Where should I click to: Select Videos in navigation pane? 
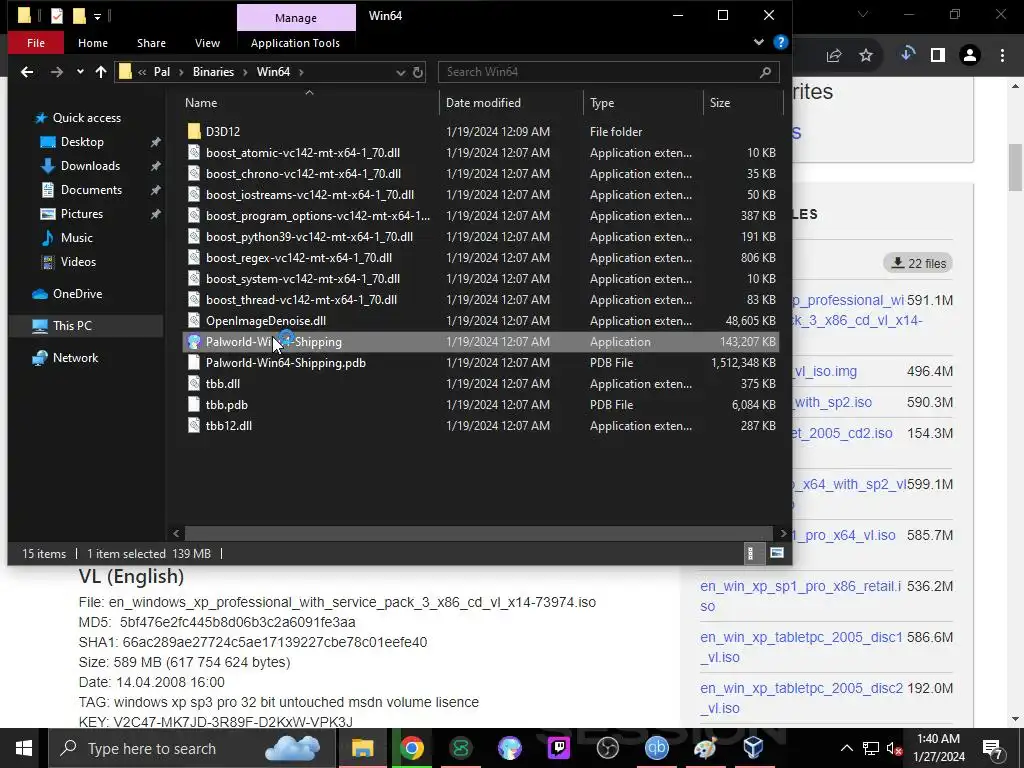[78, 262]
